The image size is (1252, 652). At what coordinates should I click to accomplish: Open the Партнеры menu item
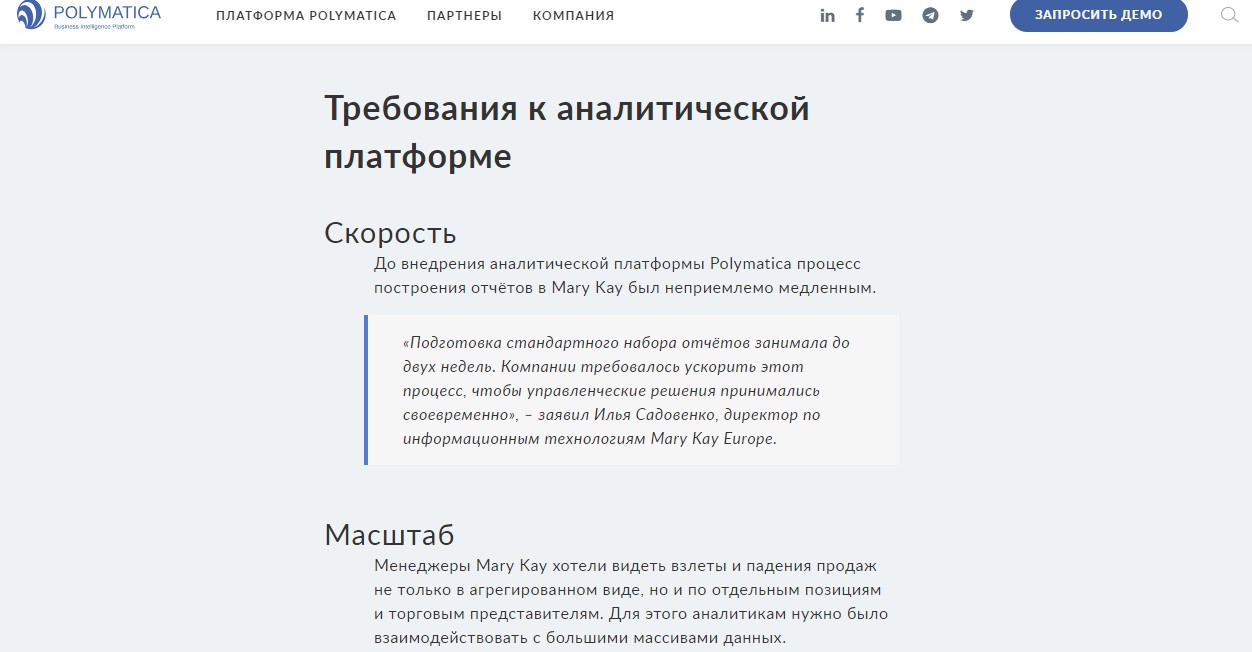coord(464,16)
